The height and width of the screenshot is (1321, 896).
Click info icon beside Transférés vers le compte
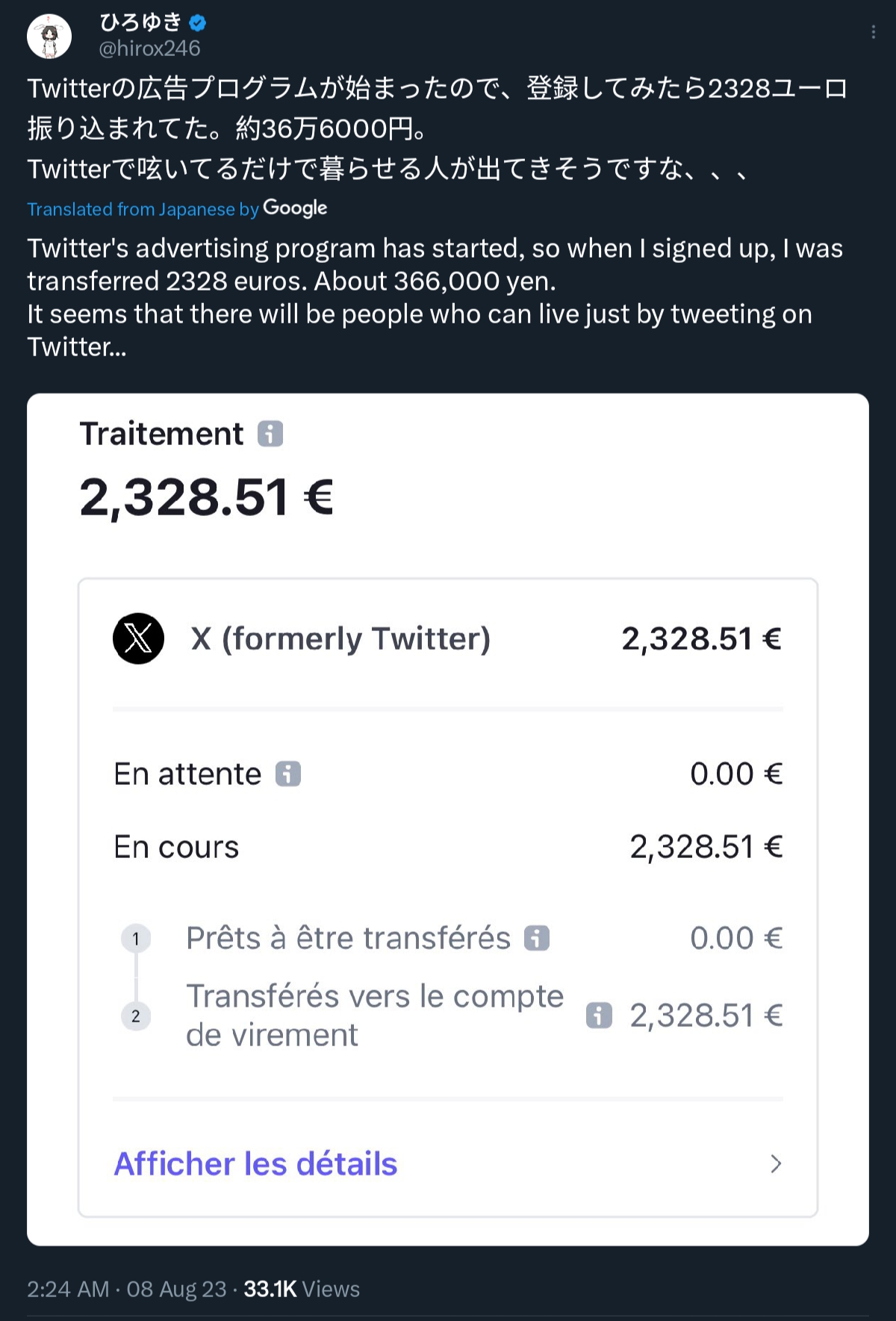click(x=599, y=1016)
